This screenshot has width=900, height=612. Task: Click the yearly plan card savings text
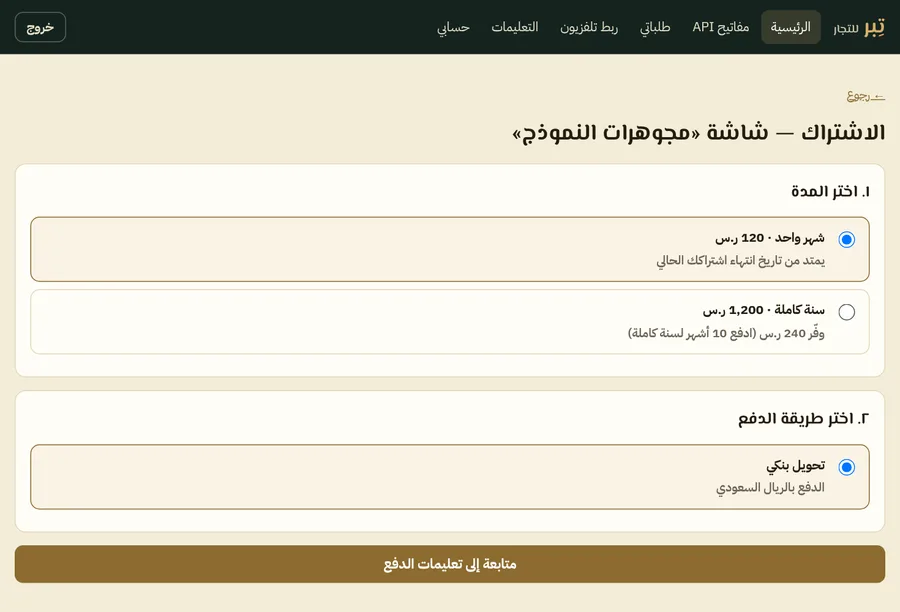(726, 333)
